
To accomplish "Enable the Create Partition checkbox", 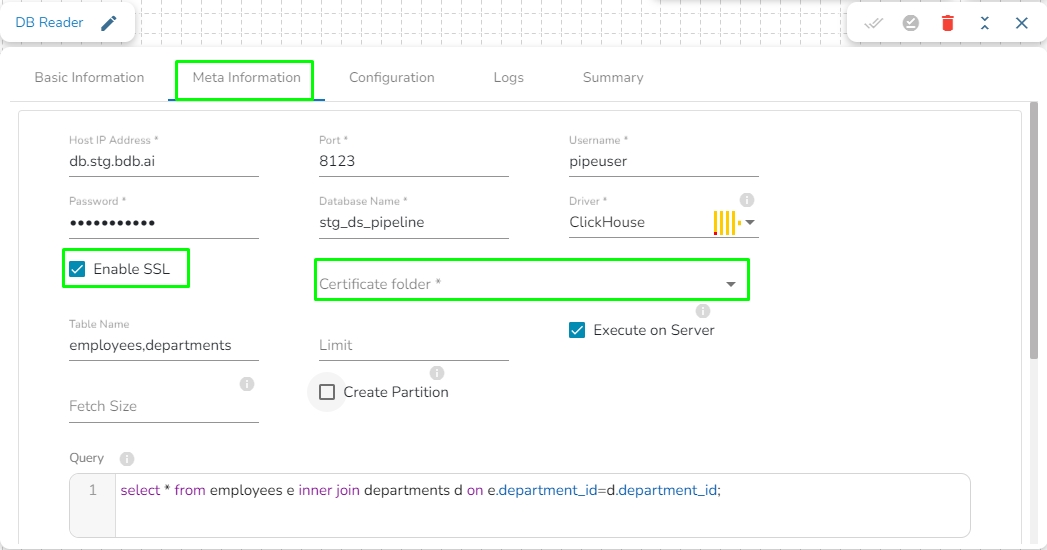I will click(x=327, y=392).
